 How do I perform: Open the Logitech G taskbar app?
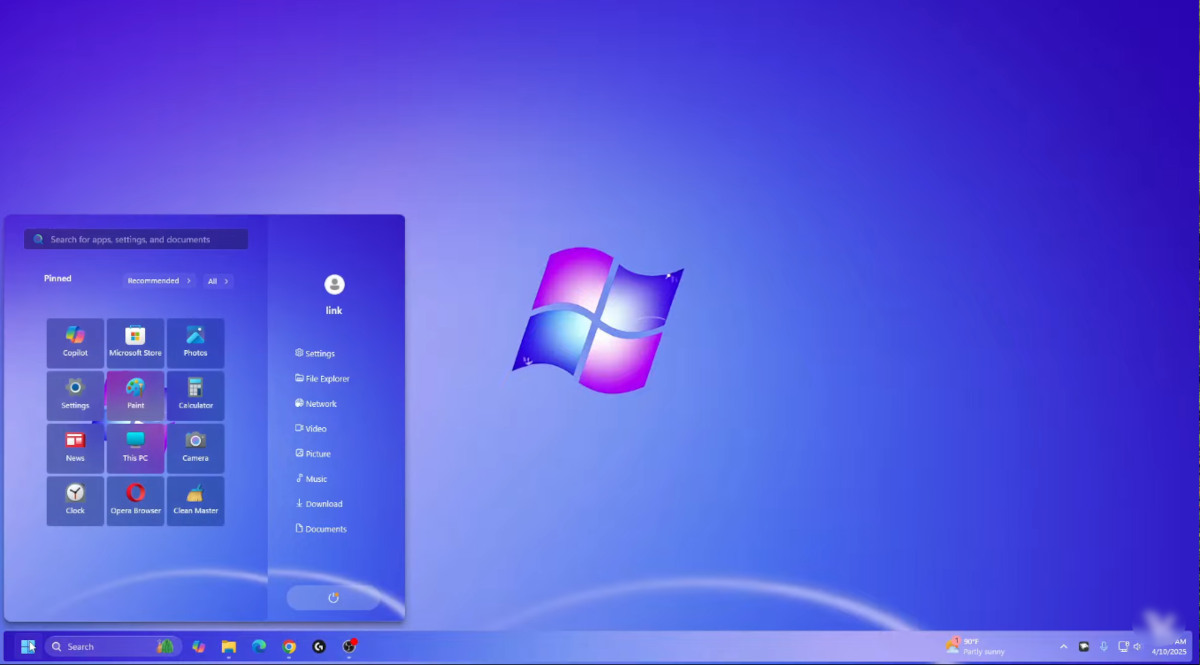tap(319, 647)
